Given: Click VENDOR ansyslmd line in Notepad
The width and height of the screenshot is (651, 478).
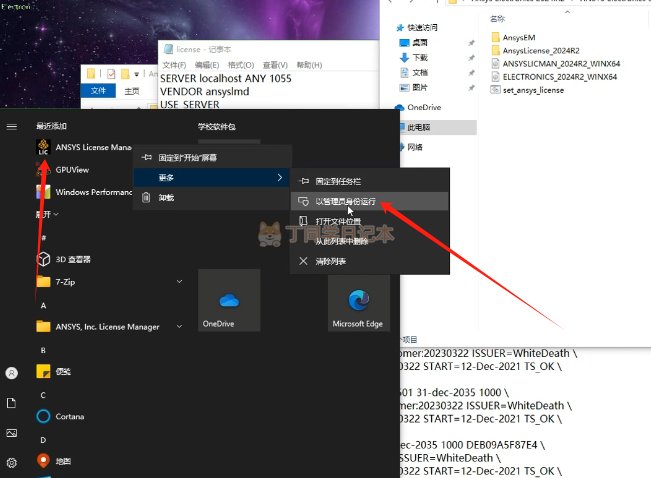Looking at the screenshot, I should point(205,91).
